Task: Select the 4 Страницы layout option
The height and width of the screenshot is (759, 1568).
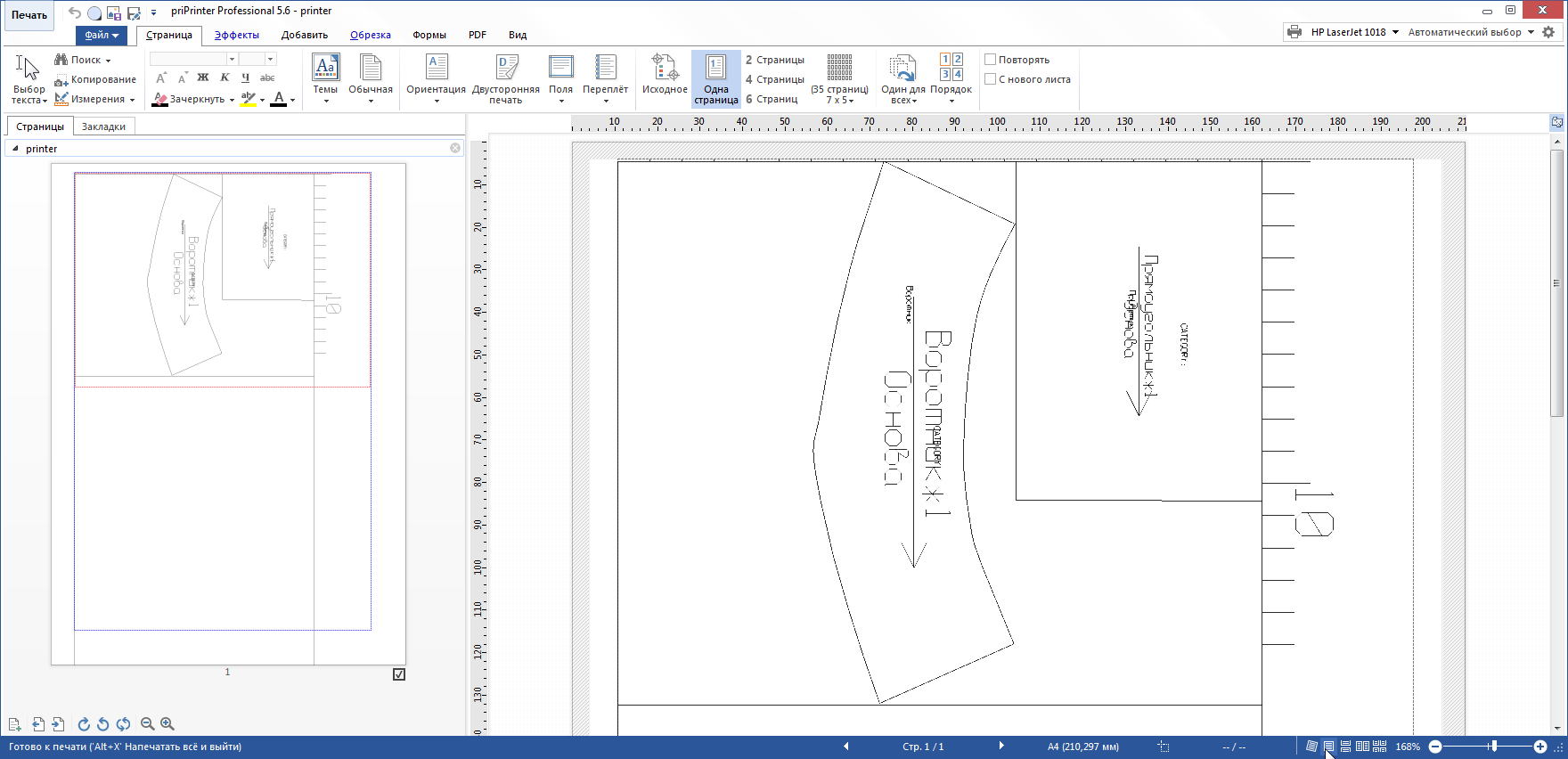Action: point(775,79)
